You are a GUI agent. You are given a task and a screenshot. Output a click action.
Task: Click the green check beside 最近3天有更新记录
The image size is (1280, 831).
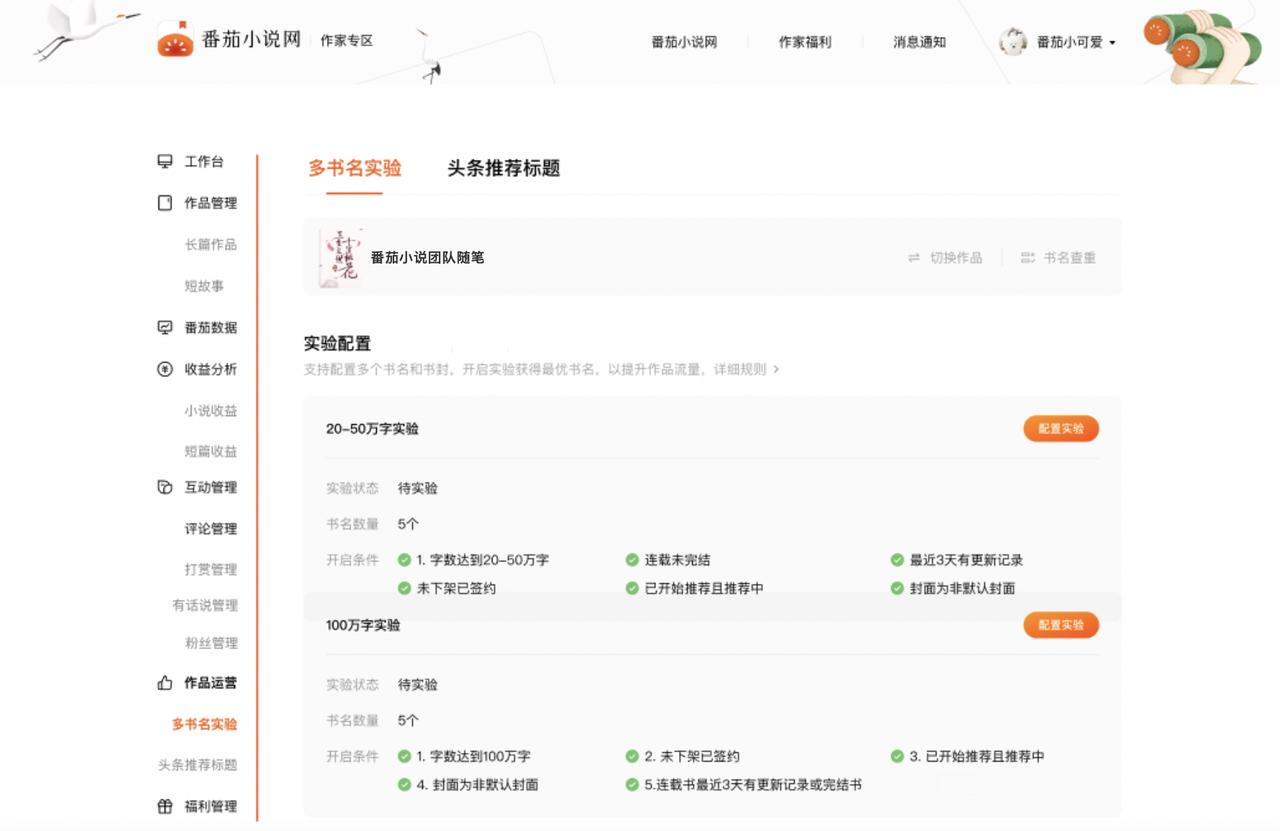point(897,560)
